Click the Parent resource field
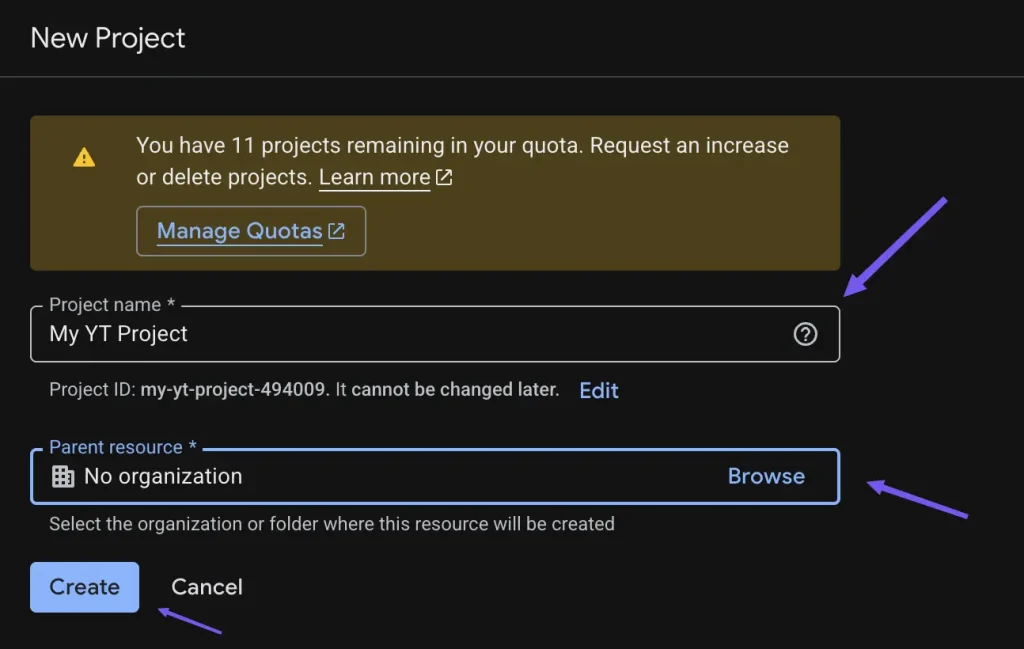The width and height of the screenshot is (1024, 649). coord(435,477)
